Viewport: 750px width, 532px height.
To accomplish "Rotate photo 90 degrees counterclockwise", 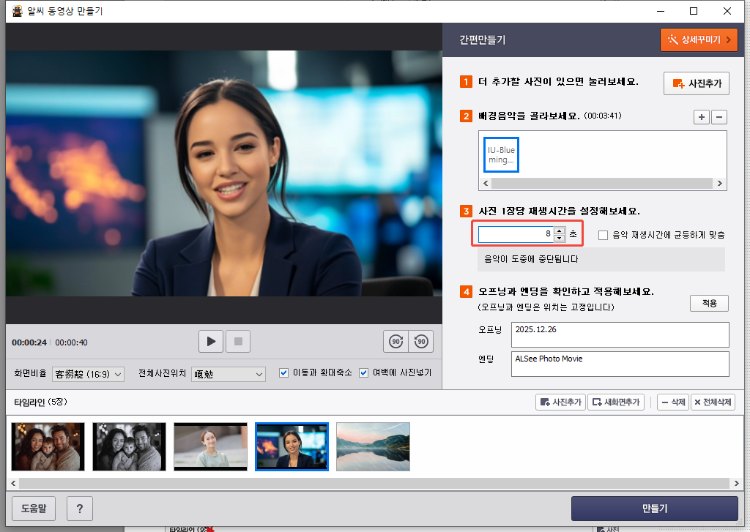I will click(395, 341).
